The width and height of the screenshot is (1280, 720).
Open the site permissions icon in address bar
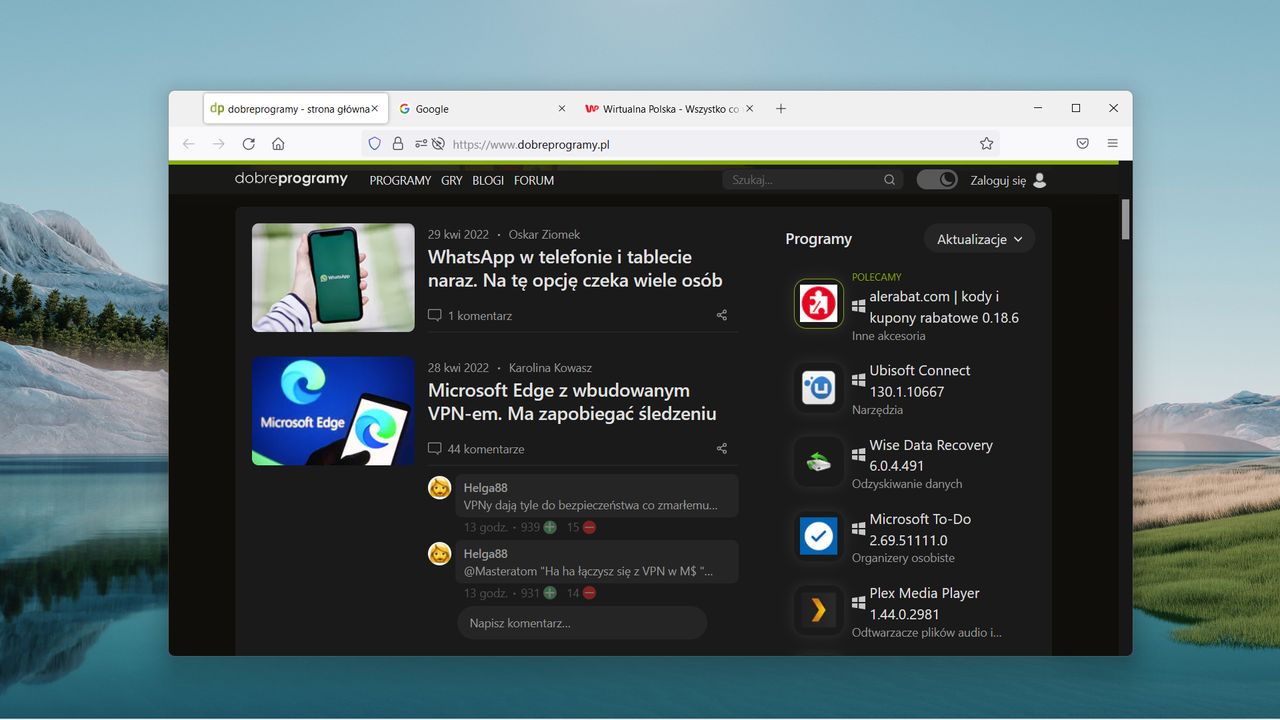pos(421,144)
